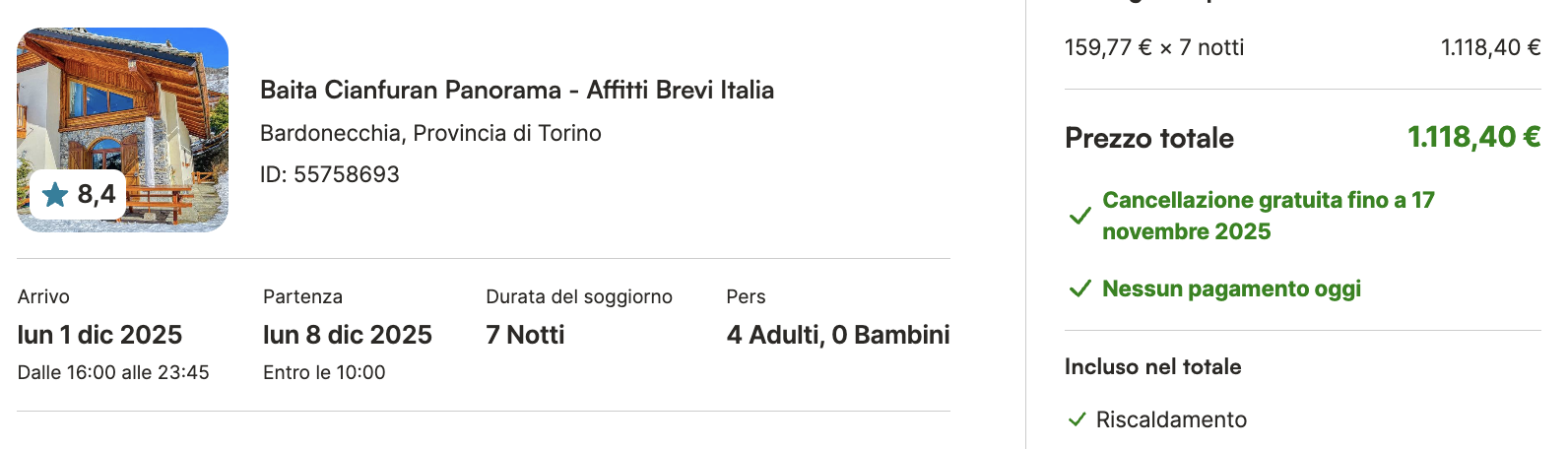Click the Prezzo totale amount 1.118,40 €
The image size is (1568, 449).
tap(1473, 137)
